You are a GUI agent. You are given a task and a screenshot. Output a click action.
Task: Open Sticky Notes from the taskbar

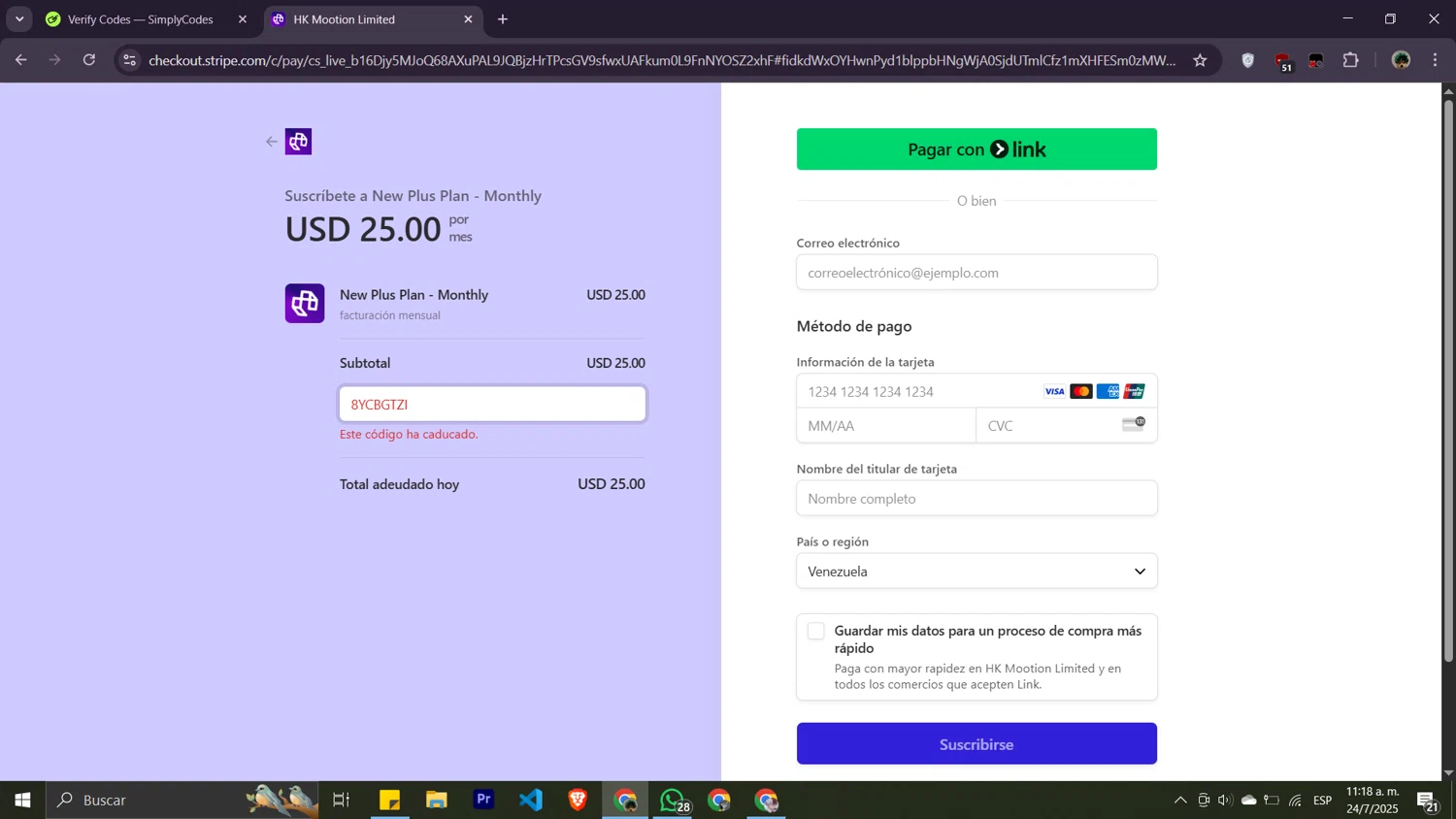pyautogui.click(x=389, y=801)
